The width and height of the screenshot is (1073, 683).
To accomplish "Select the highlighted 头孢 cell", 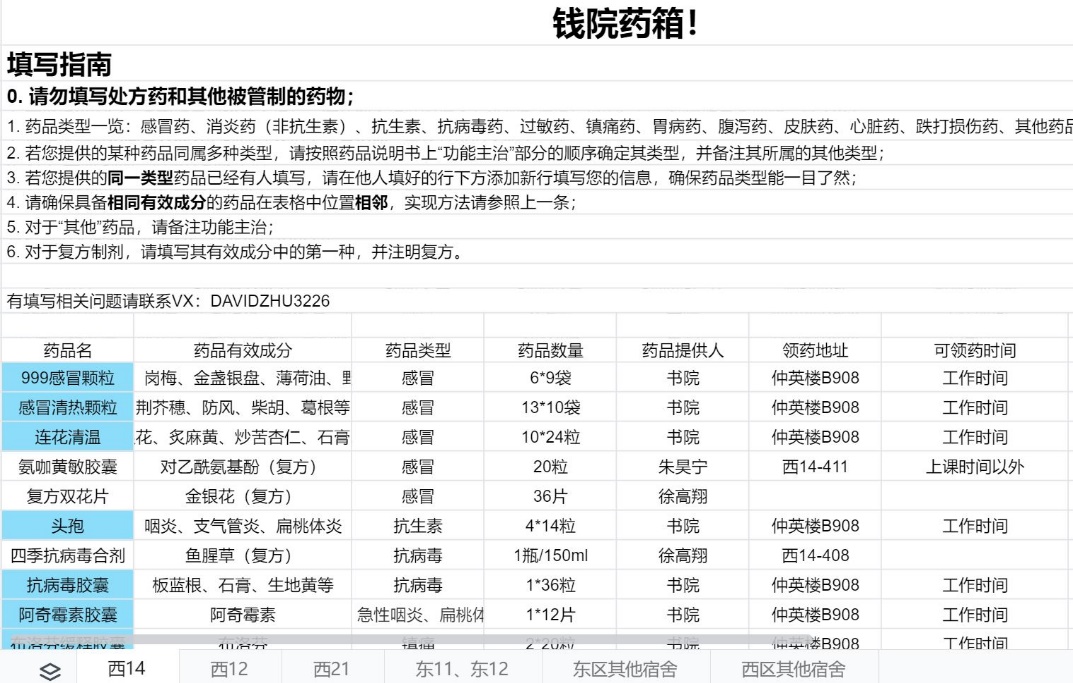I will click(x=68, y=526).
